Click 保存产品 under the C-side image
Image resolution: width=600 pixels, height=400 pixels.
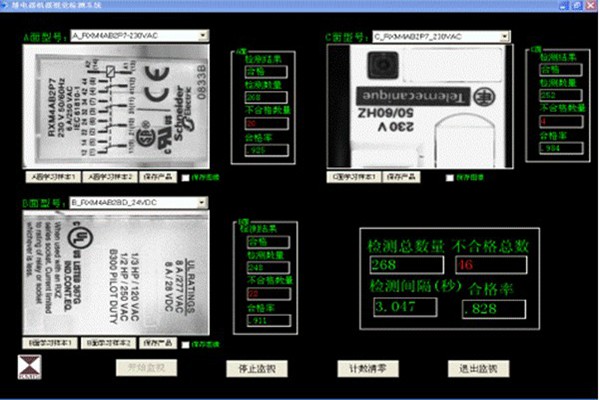[x=401, y=177]
